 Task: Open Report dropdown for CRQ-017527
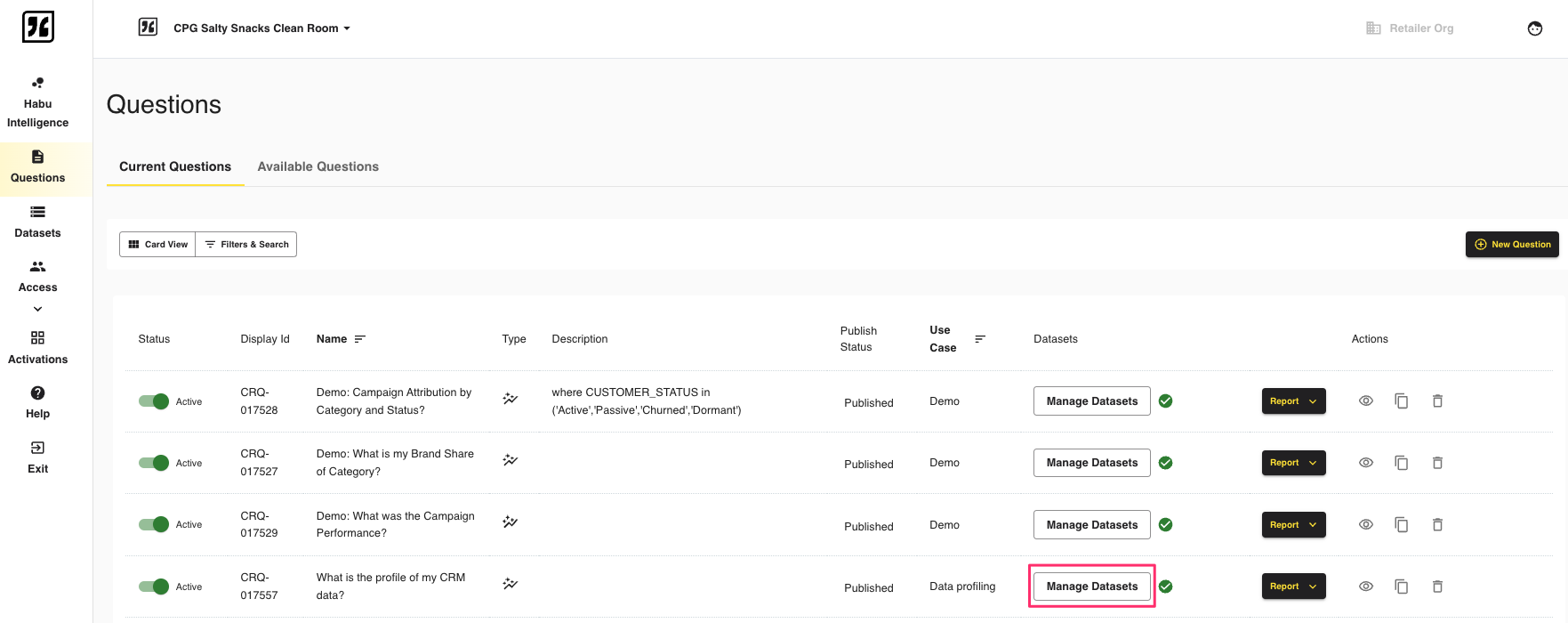[1293, 463]
